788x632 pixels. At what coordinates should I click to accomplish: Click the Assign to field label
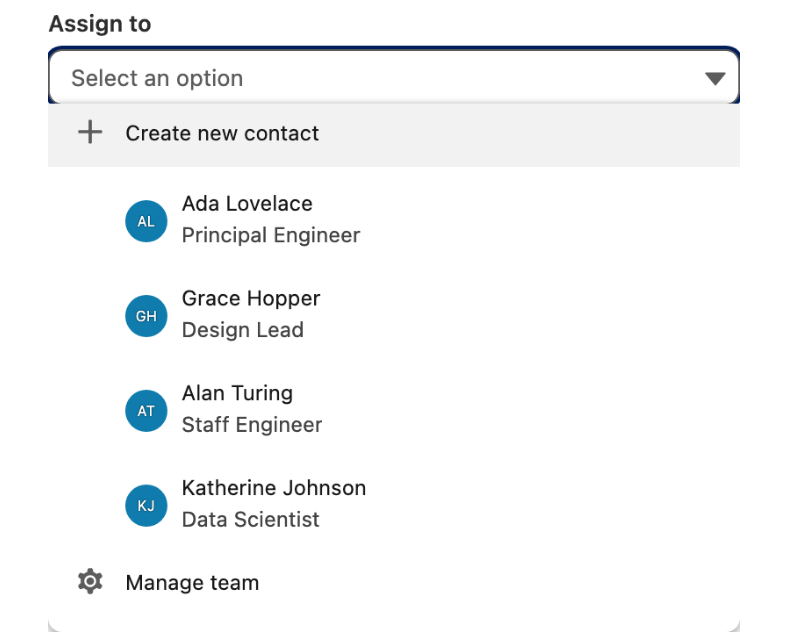[x=100, y=24]
